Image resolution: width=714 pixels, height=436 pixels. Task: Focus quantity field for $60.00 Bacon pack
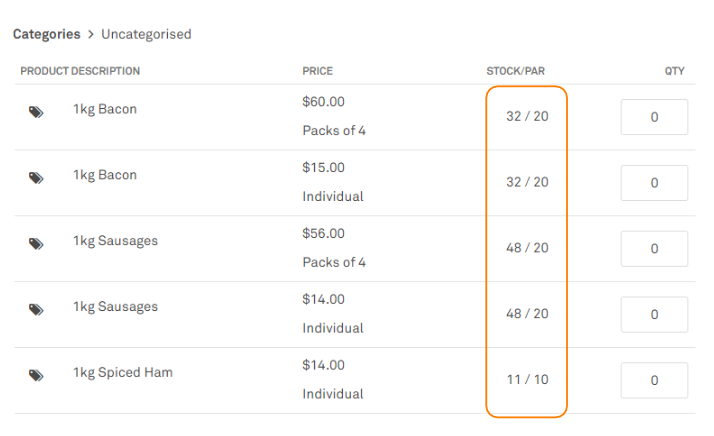(x=654, y=117)
